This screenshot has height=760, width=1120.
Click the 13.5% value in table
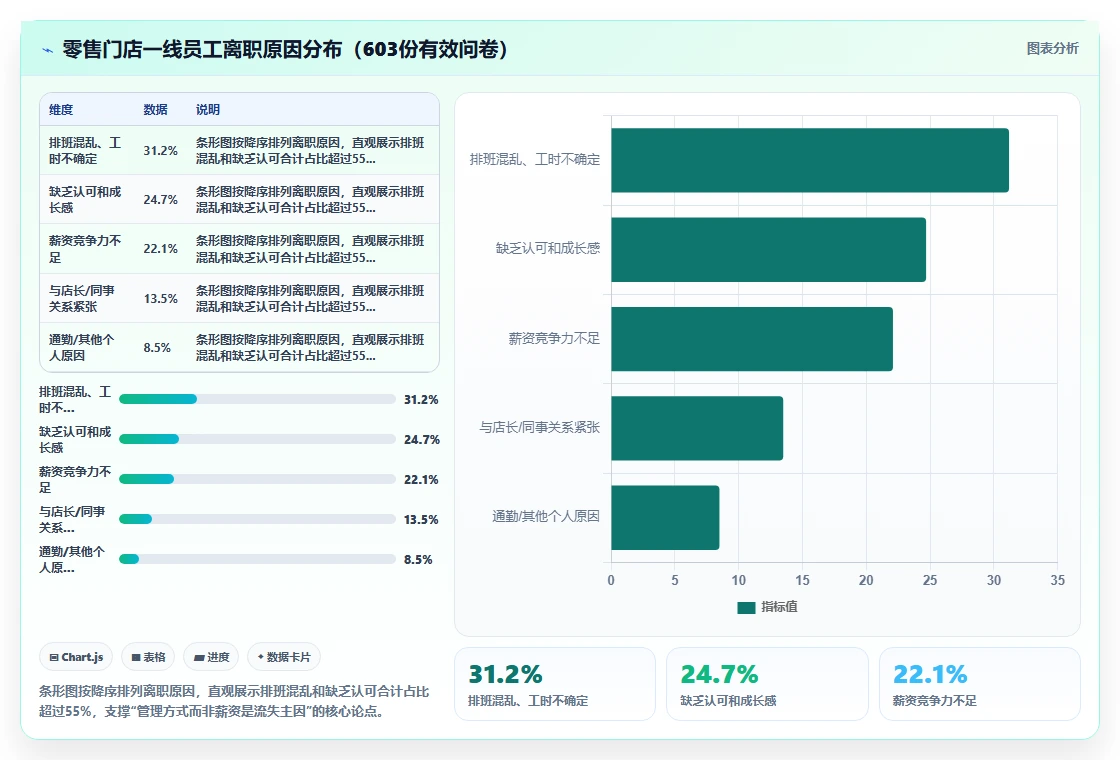point(160,299)
